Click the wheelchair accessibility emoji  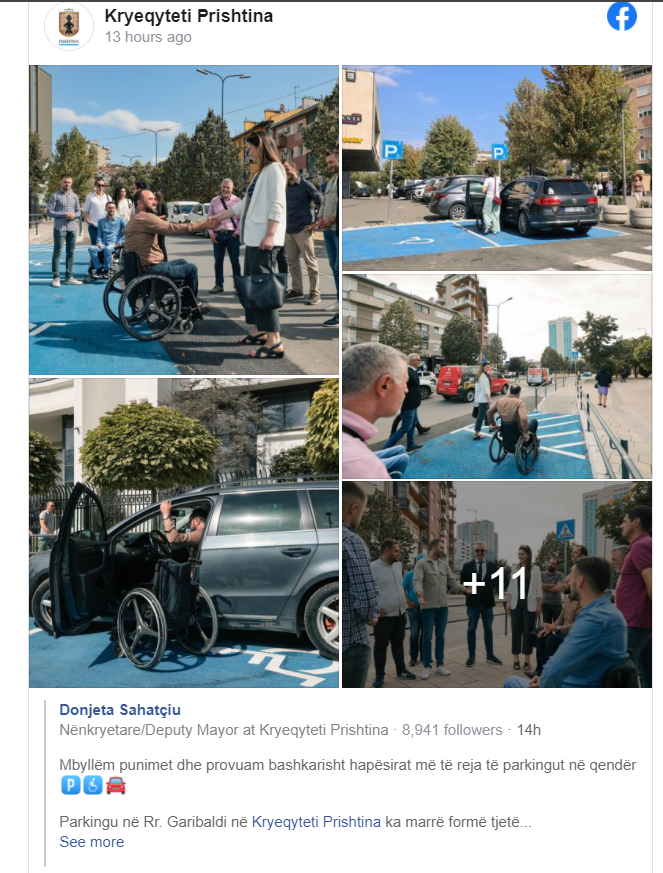click(93, 786)
